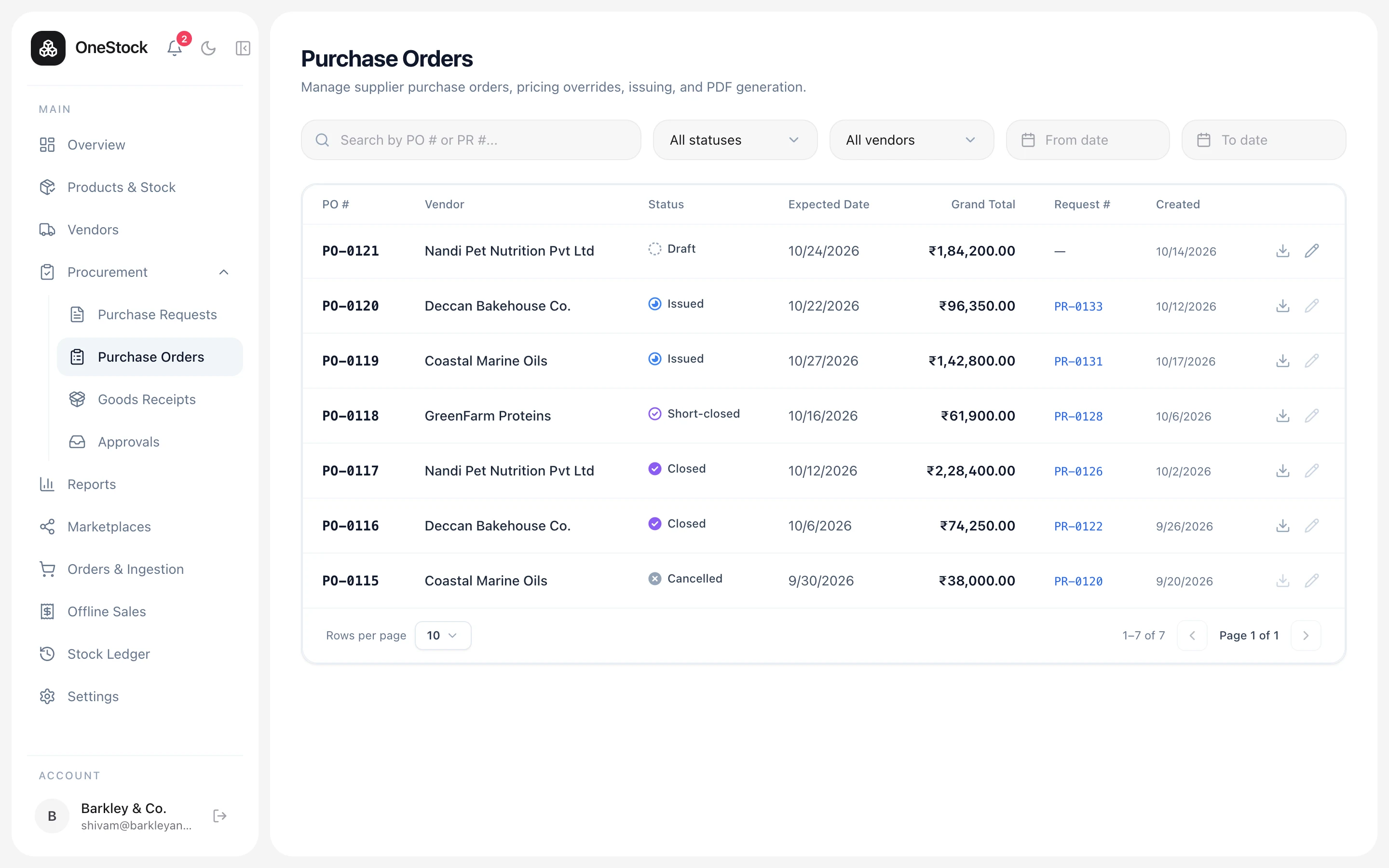Click the search magnifier icon

[323, 140]
